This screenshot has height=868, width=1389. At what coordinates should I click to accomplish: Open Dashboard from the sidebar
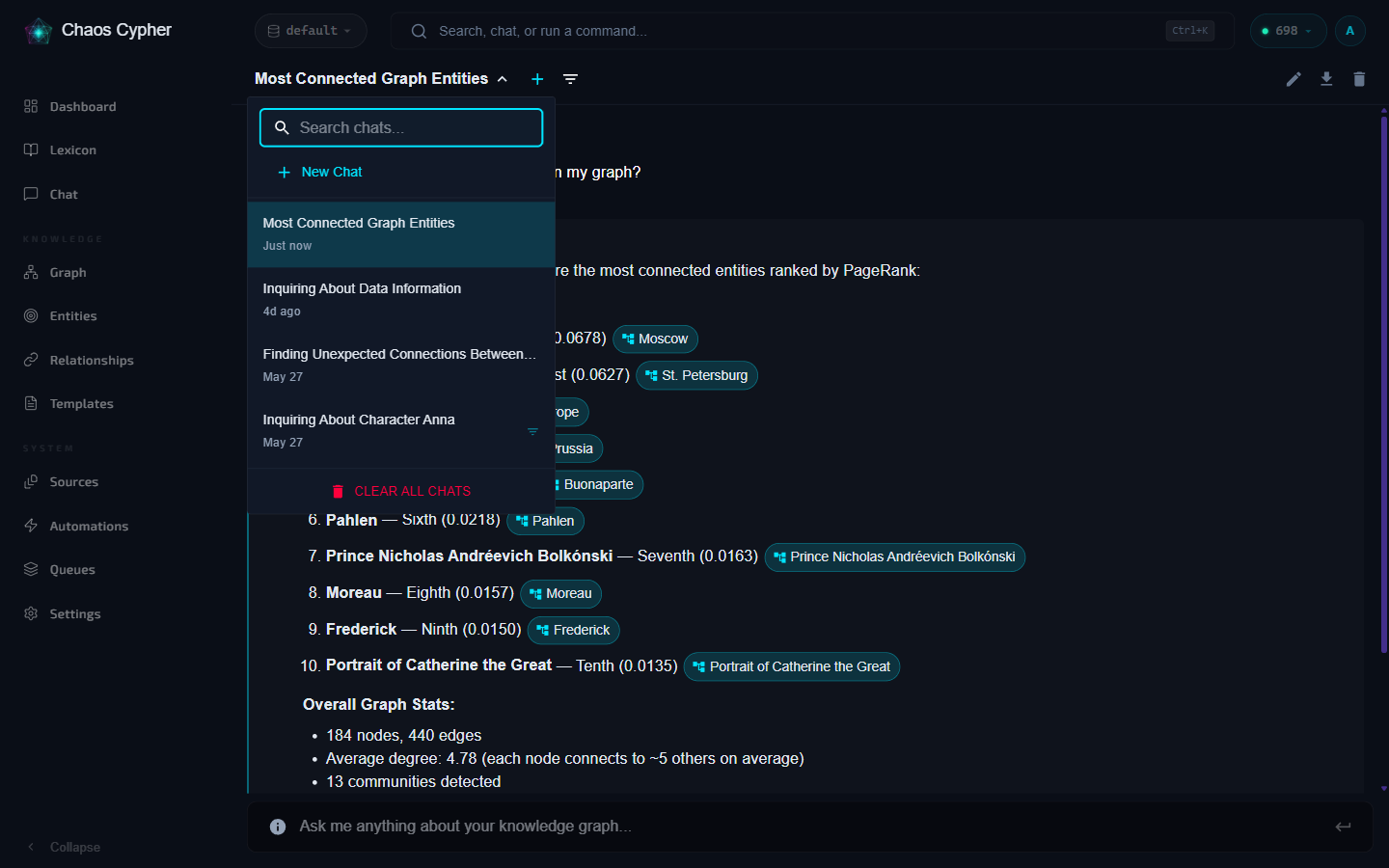[x=82, y=106]
